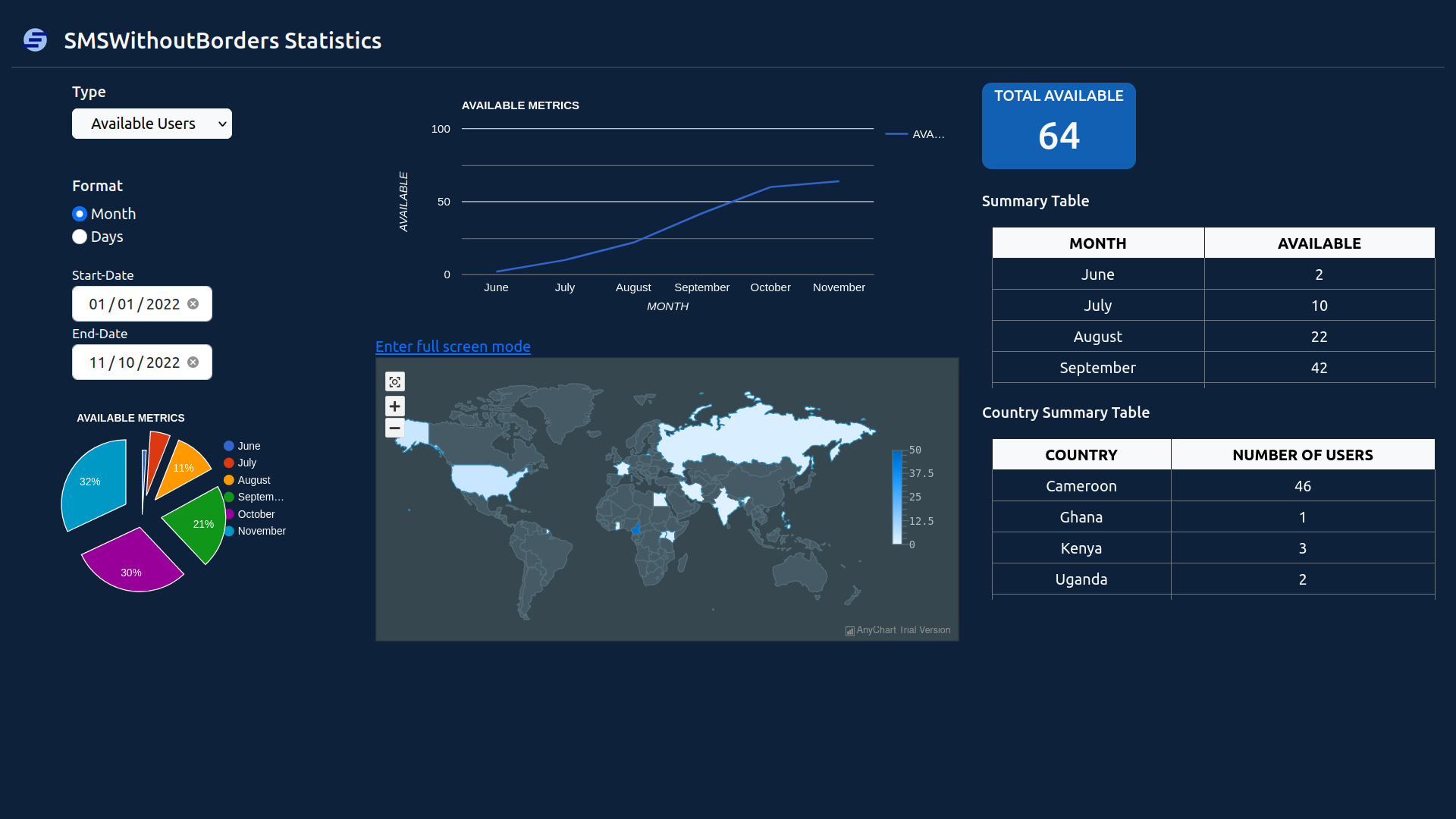Click the AnyChart watermark icon on the map

coord(849,630)
